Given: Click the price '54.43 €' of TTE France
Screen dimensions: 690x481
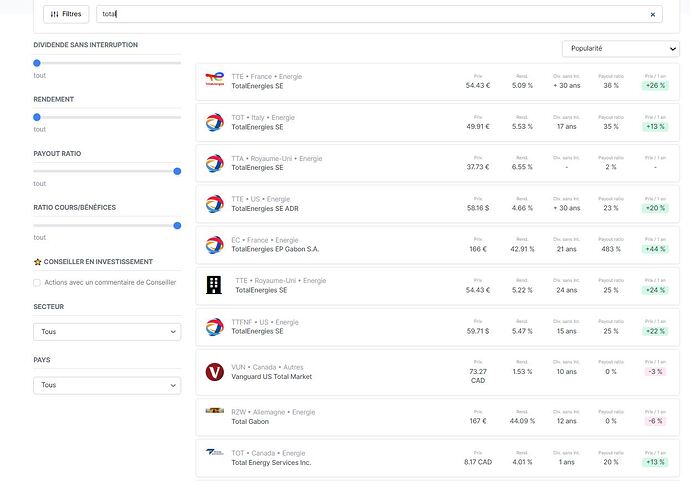Looking at the screenshot, I should click(x=478, y=86).
